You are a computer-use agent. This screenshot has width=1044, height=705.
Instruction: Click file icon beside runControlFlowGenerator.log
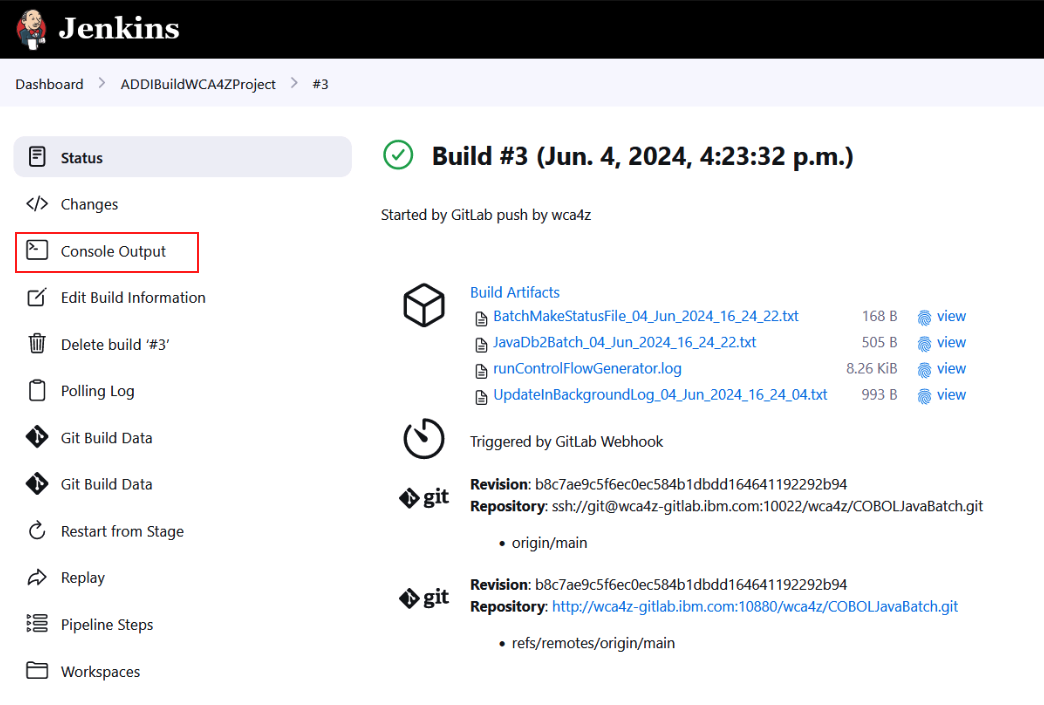[x=481, y=371]
